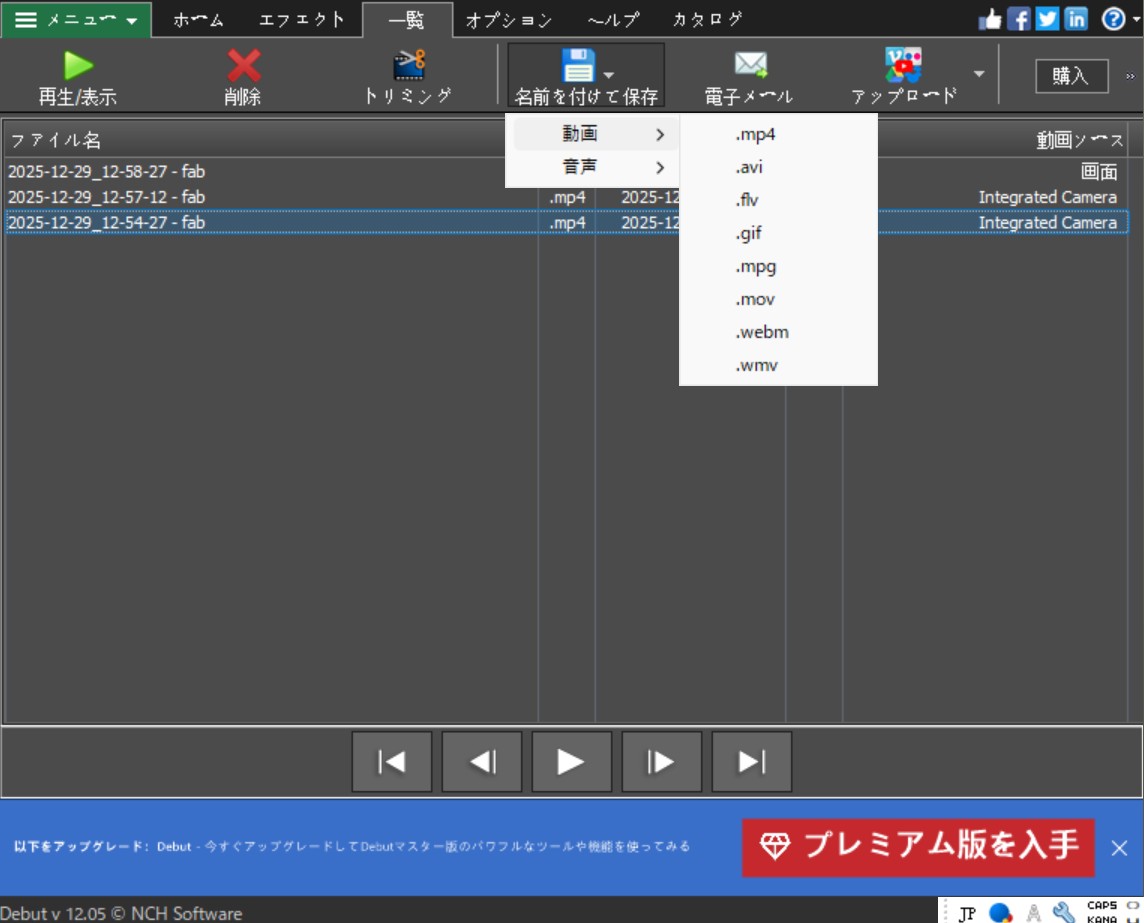This screenshot has height=923, width=1144.
Task: Delete the selected file using 削除
Action: pos(243,75)
